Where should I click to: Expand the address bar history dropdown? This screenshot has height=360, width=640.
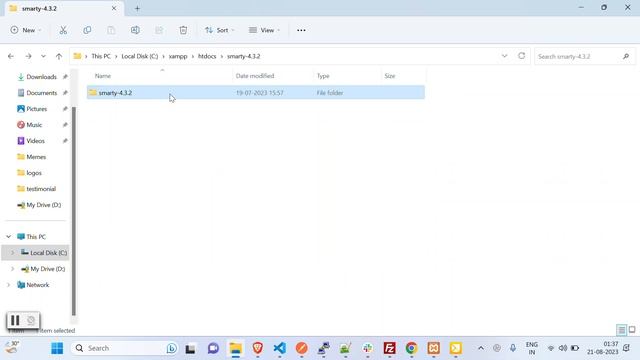504,56
